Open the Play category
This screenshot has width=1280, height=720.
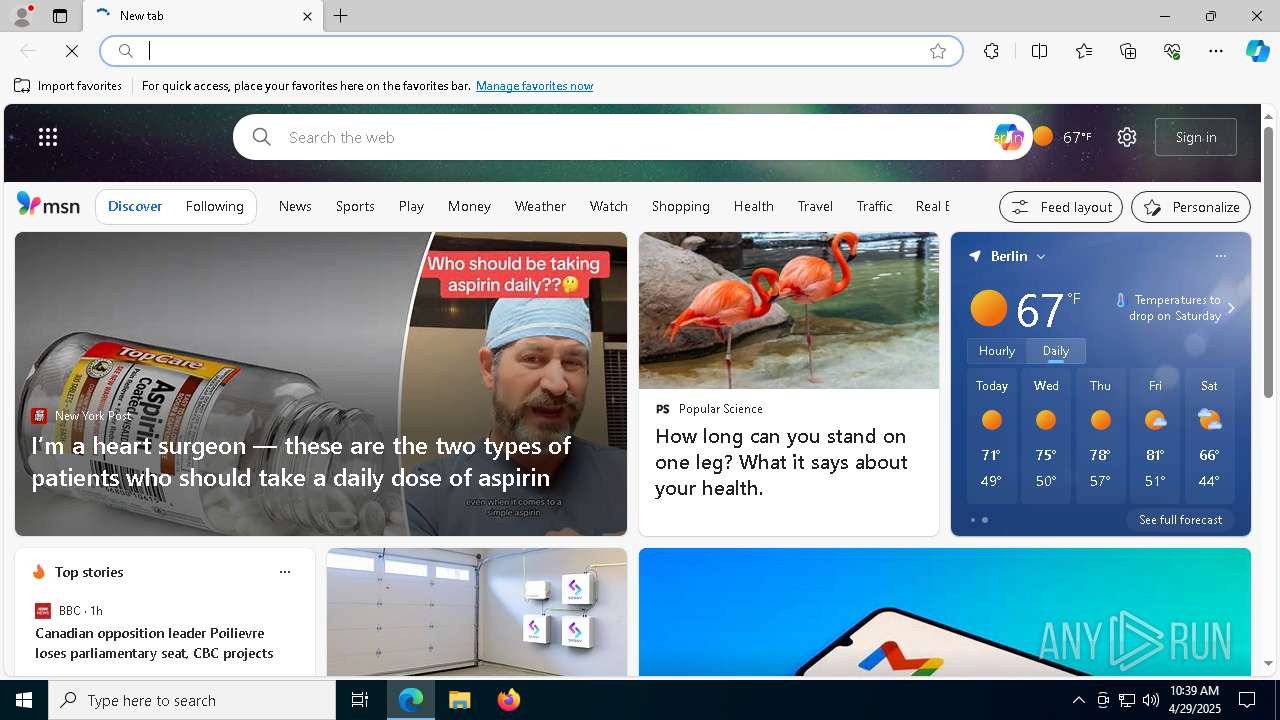[x=411, y=206]
